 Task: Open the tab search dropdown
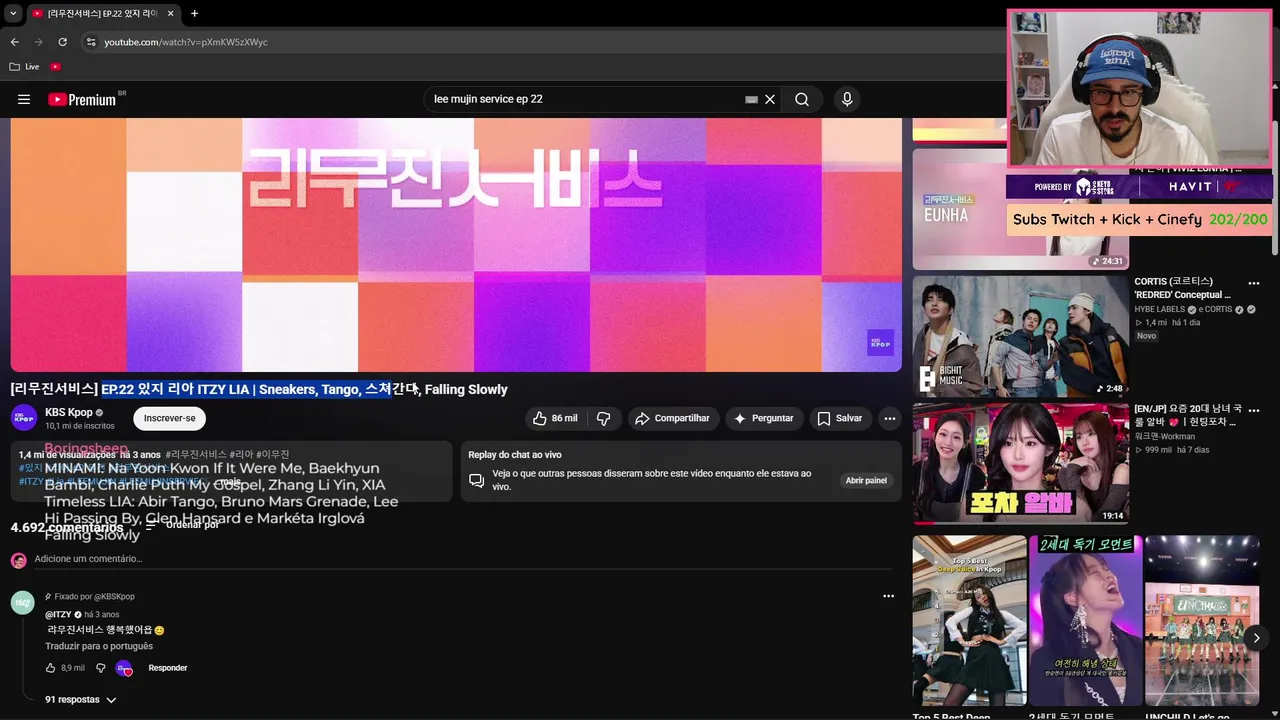coord(13,13)
